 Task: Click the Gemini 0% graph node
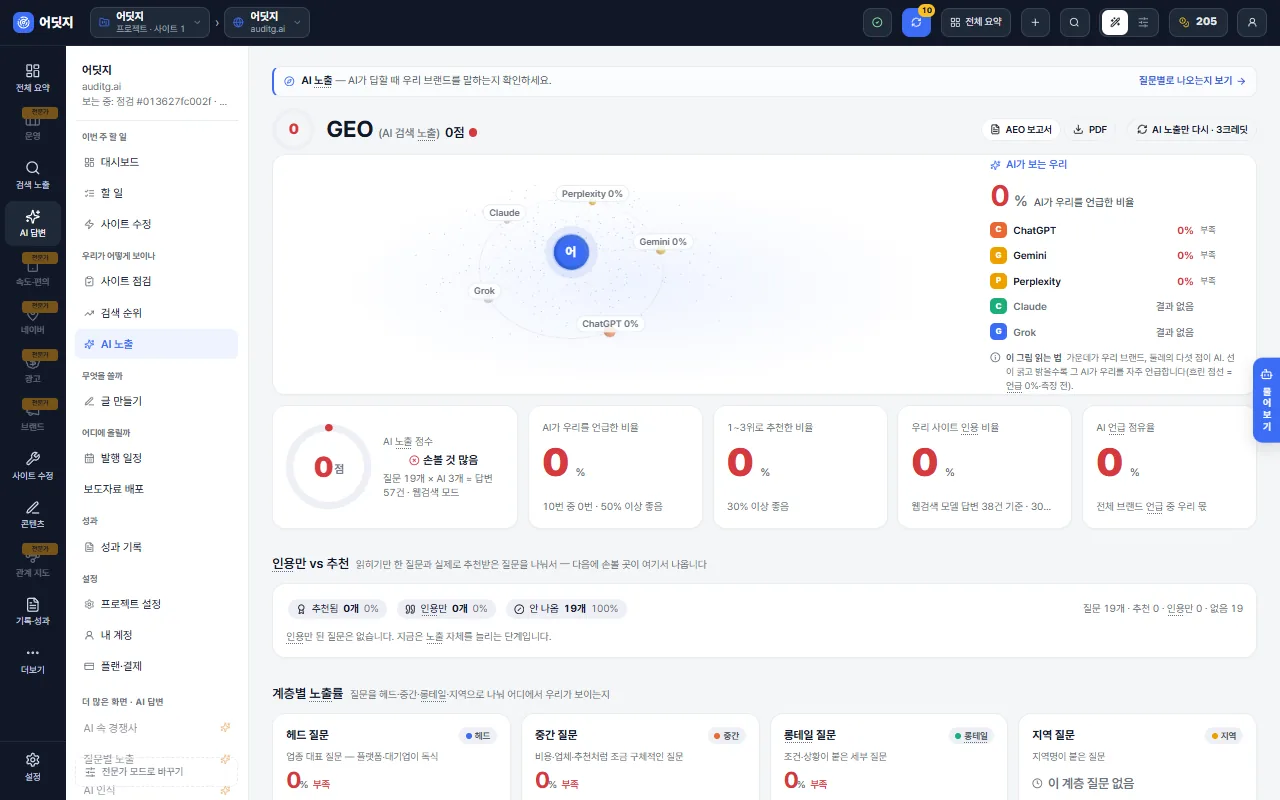663,242
